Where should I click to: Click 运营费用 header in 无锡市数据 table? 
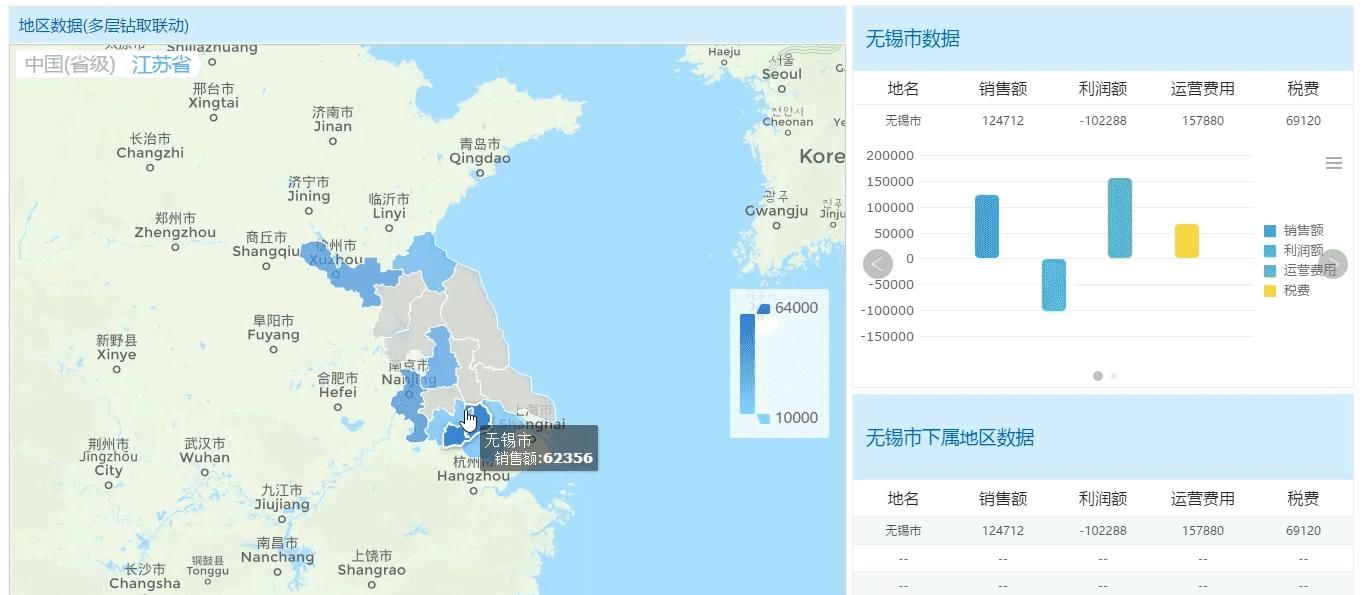1203,89
